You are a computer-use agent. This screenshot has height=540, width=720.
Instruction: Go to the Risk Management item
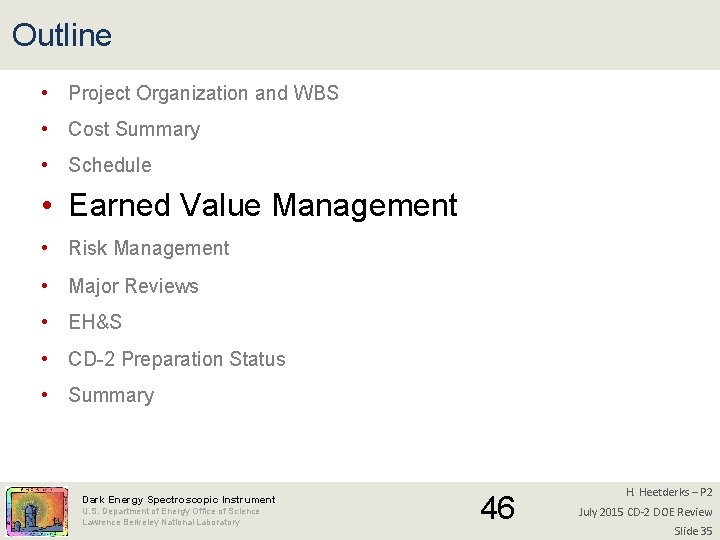[x=149, y=248]
